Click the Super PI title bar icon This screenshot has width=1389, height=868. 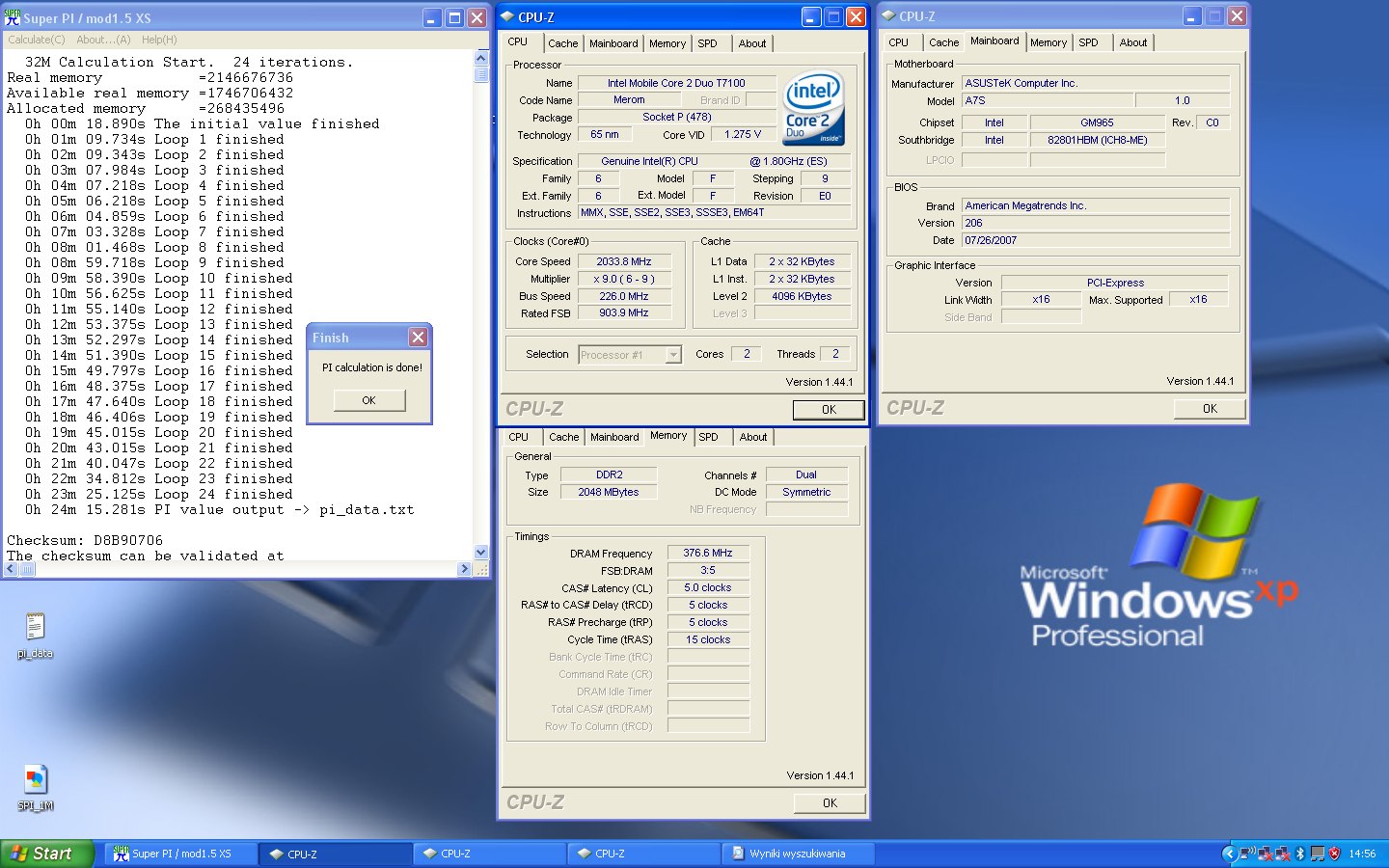(x=13, y=17)
